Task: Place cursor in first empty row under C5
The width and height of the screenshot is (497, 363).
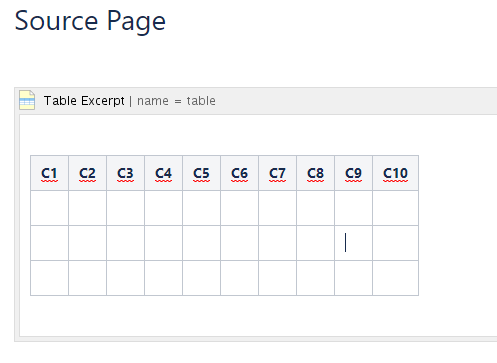Action: tap(201, 208)
